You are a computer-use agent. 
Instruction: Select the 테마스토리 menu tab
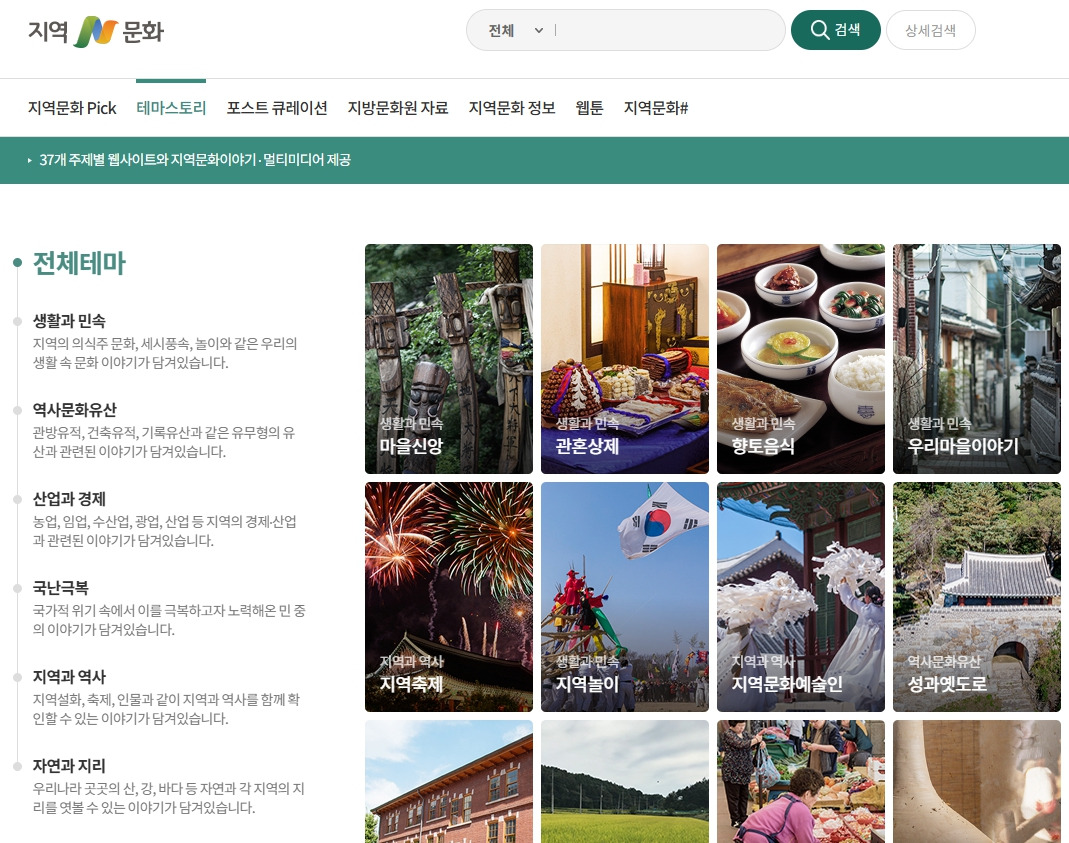tap(171, 108)
